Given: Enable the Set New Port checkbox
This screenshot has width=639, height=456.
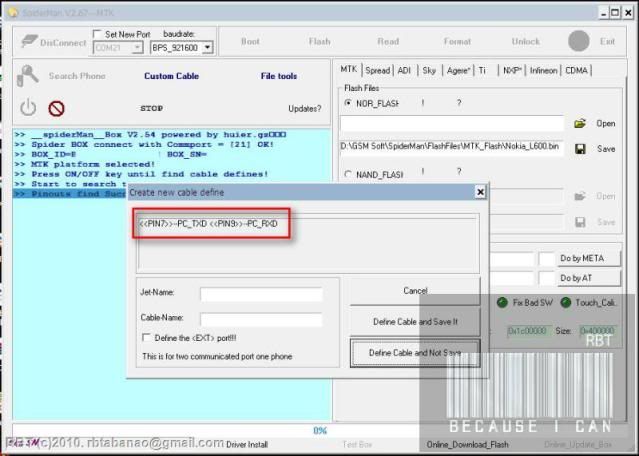Looking at the screenshot, I should click(x=98, y=33).
